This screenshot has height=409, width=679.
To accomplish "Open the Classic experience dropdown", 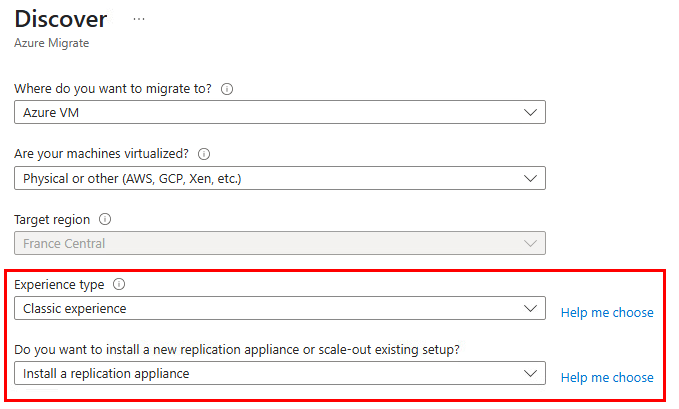I will (x=280, y=308).
